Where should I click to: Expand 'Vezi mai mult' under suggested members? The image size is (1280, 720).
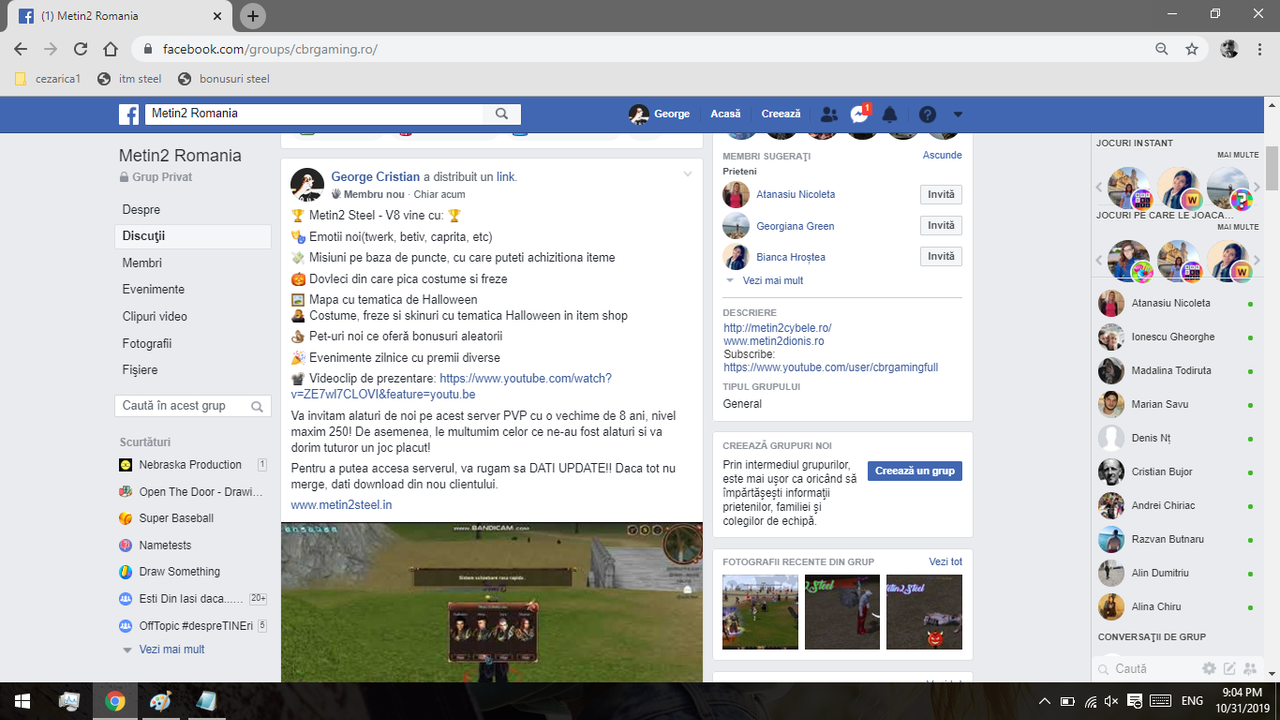(x=773, y=281)
